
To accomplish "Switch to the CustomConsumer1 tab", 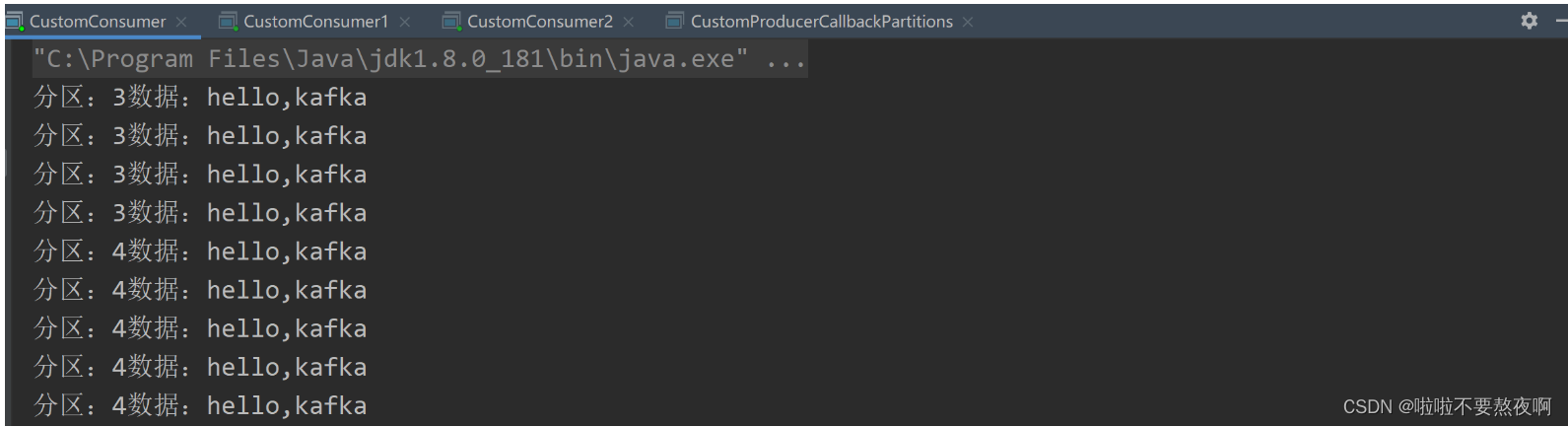I will click(316, 21).
